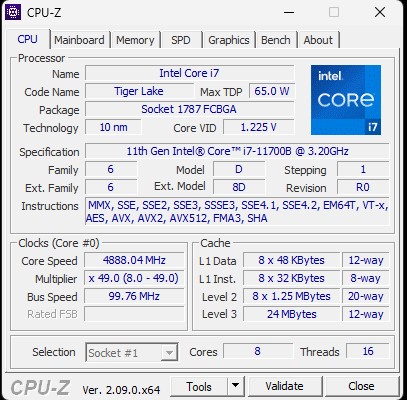Switch to the Mainboard tab
407x400 pixels.
point(79,40)
